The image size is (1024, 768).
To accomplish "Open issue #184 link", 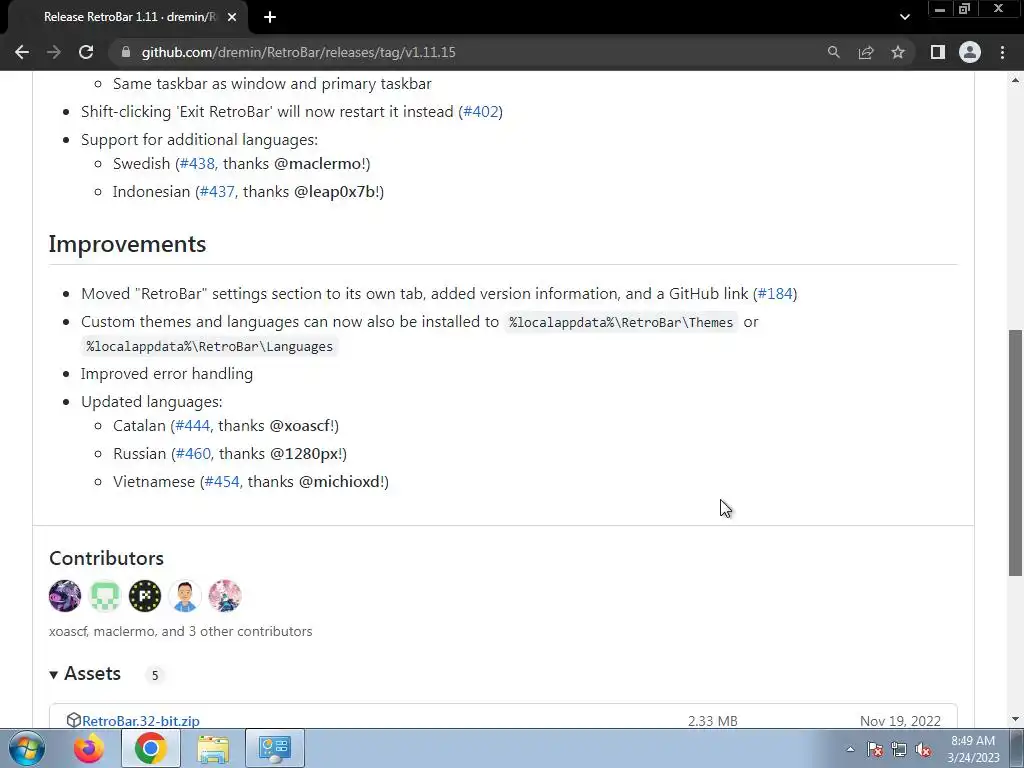I will (775, 293).
